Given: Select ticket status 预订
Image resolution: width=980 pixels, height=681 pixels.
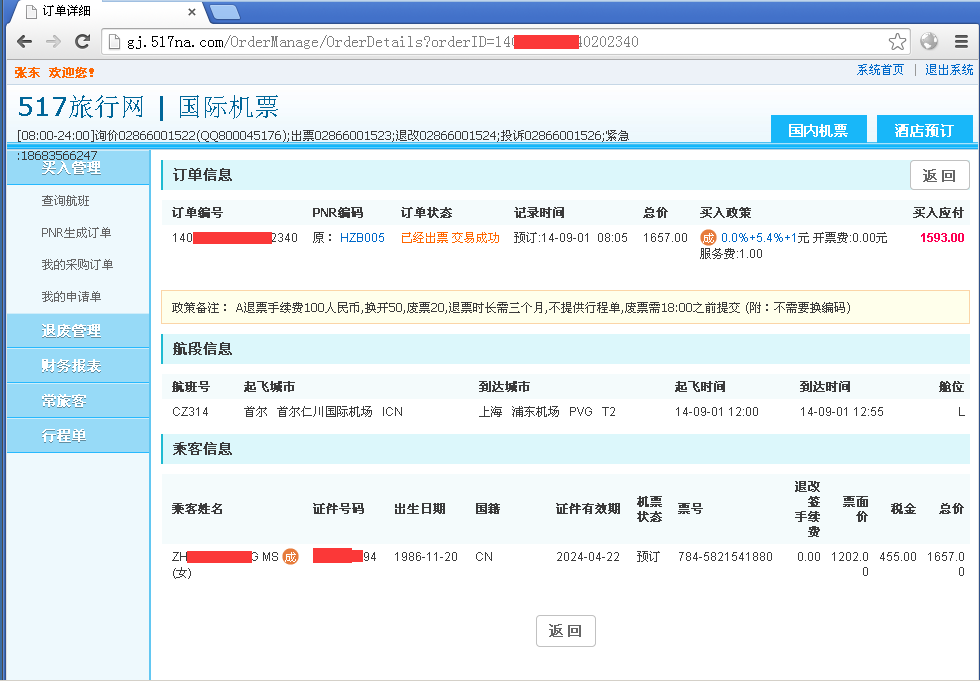Looking at the screenshot, I should pyautogui.click(x=648, y=556).
